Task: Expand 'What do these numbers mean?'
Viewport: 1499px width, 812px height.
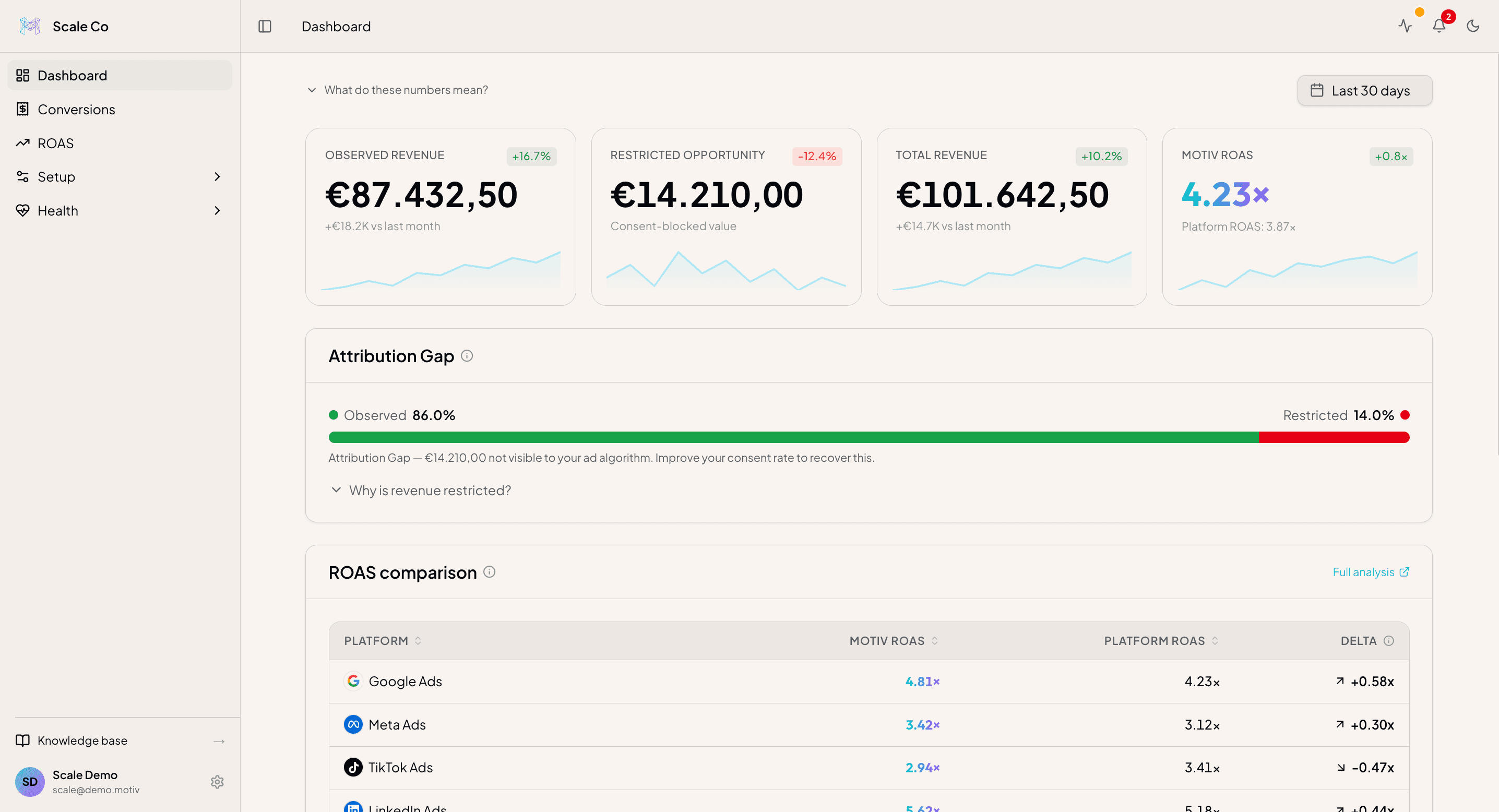Action: (x=398, y=90)
